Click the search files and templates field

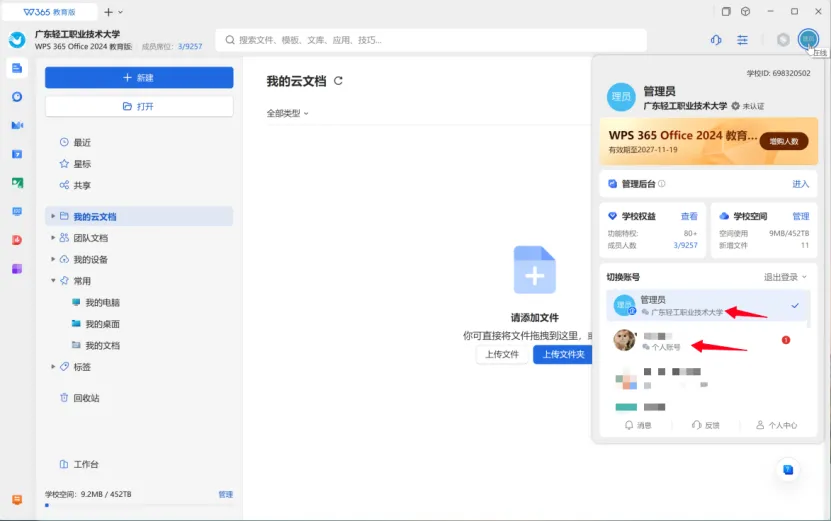pyautogui.click(x=431, y=40)
